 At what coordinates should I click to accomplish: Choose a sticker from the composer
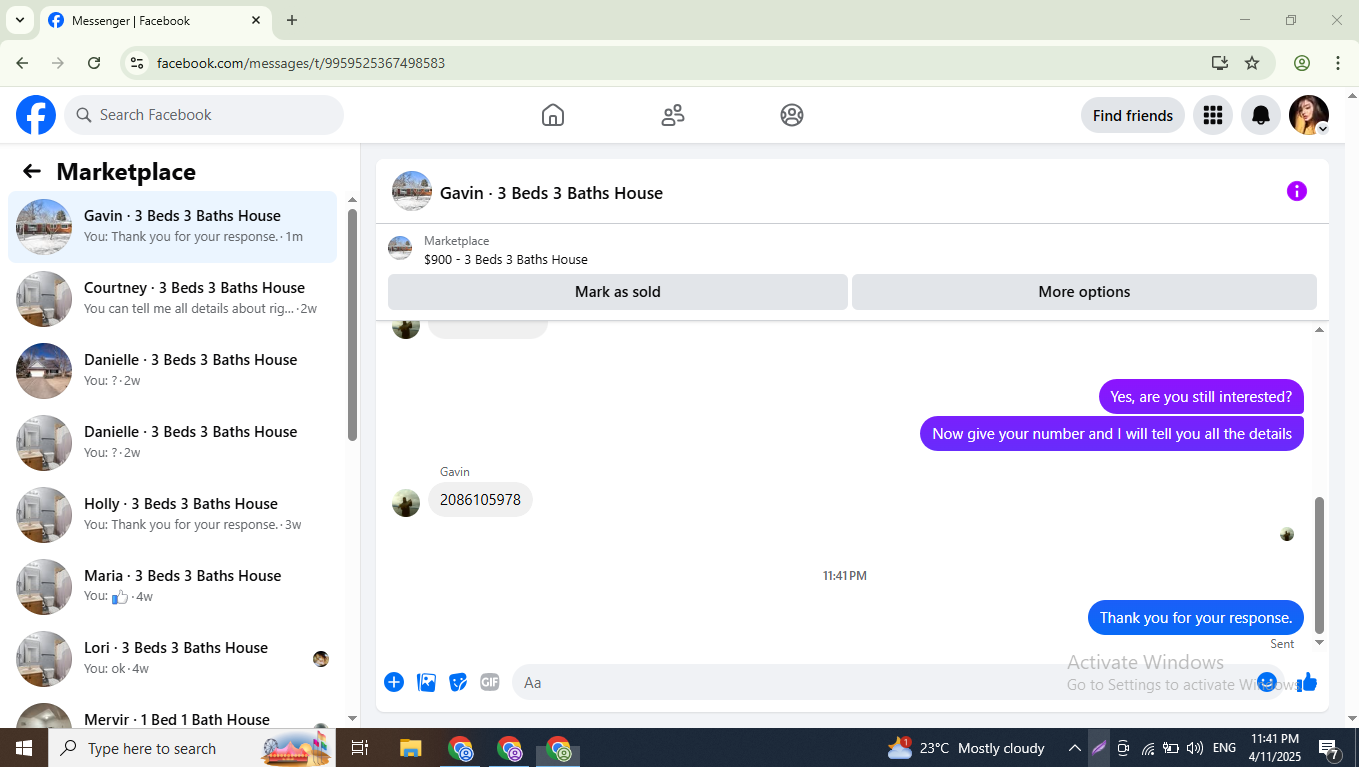458,682
